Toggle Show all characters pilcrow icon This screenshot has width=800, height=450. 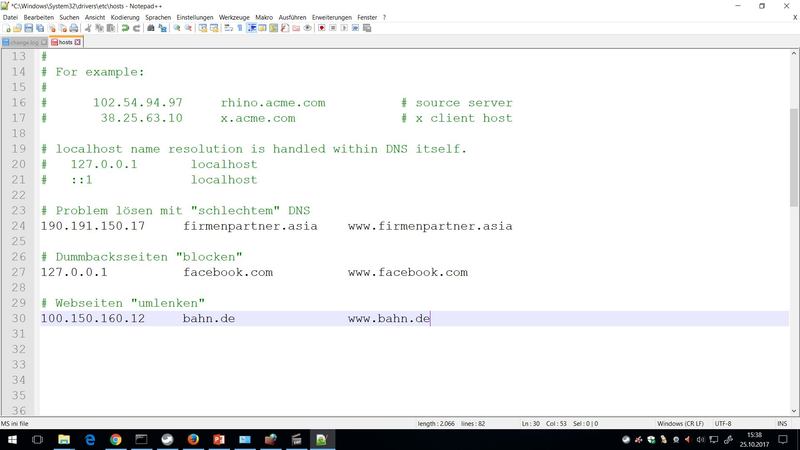240,28
